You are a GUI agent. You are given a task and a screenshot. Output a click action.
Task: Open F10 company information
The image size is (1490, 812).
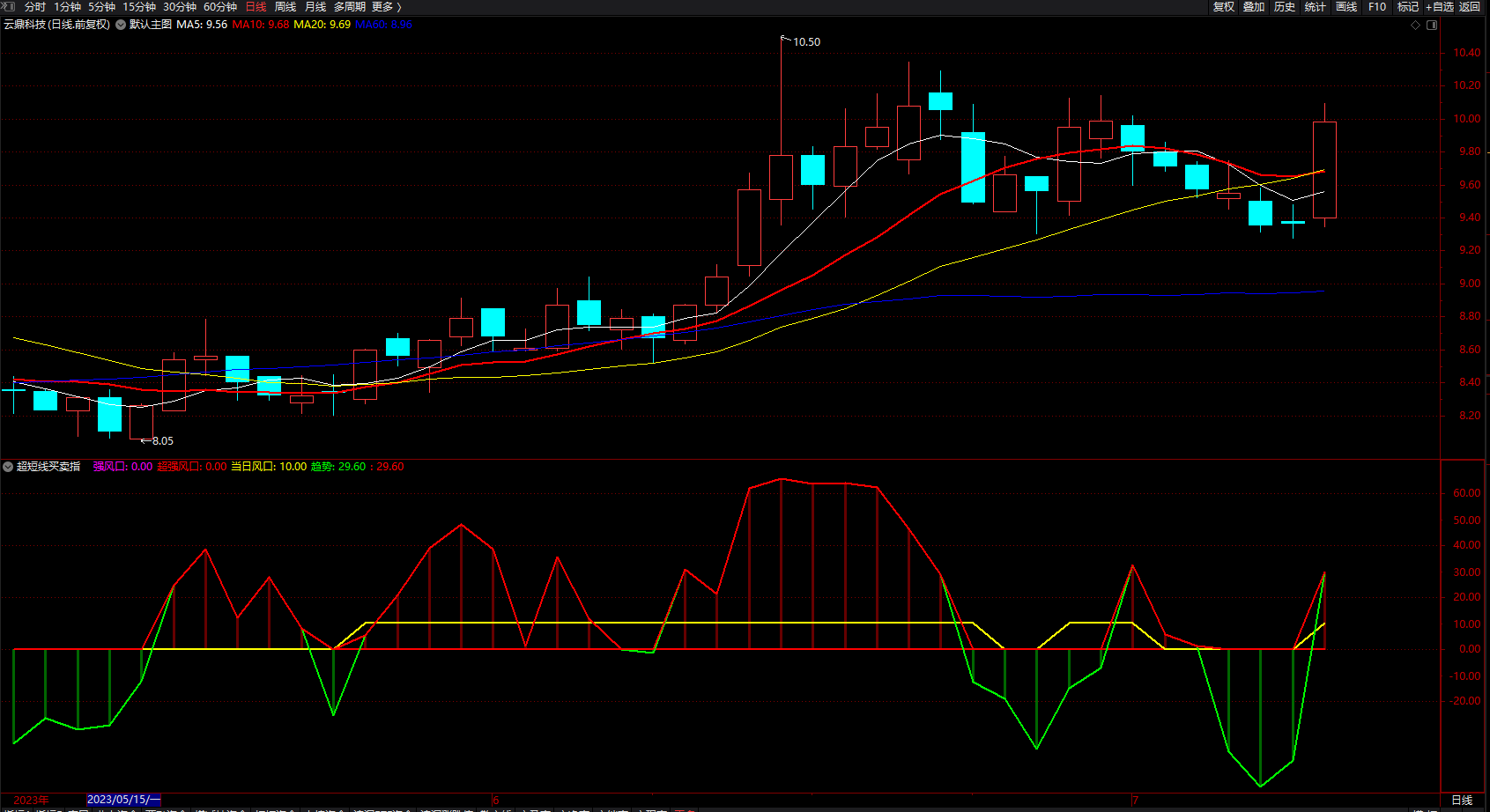tap(1377, 7)
